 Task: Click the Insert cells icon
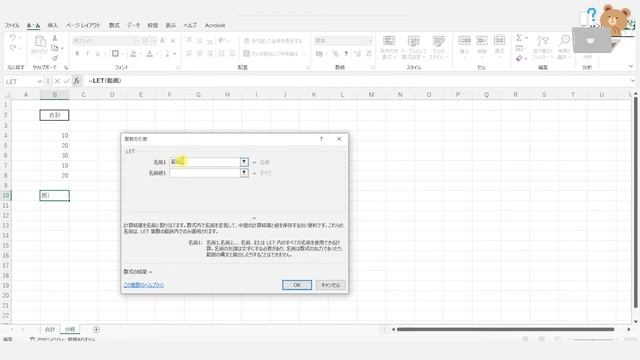click(464, 40)
